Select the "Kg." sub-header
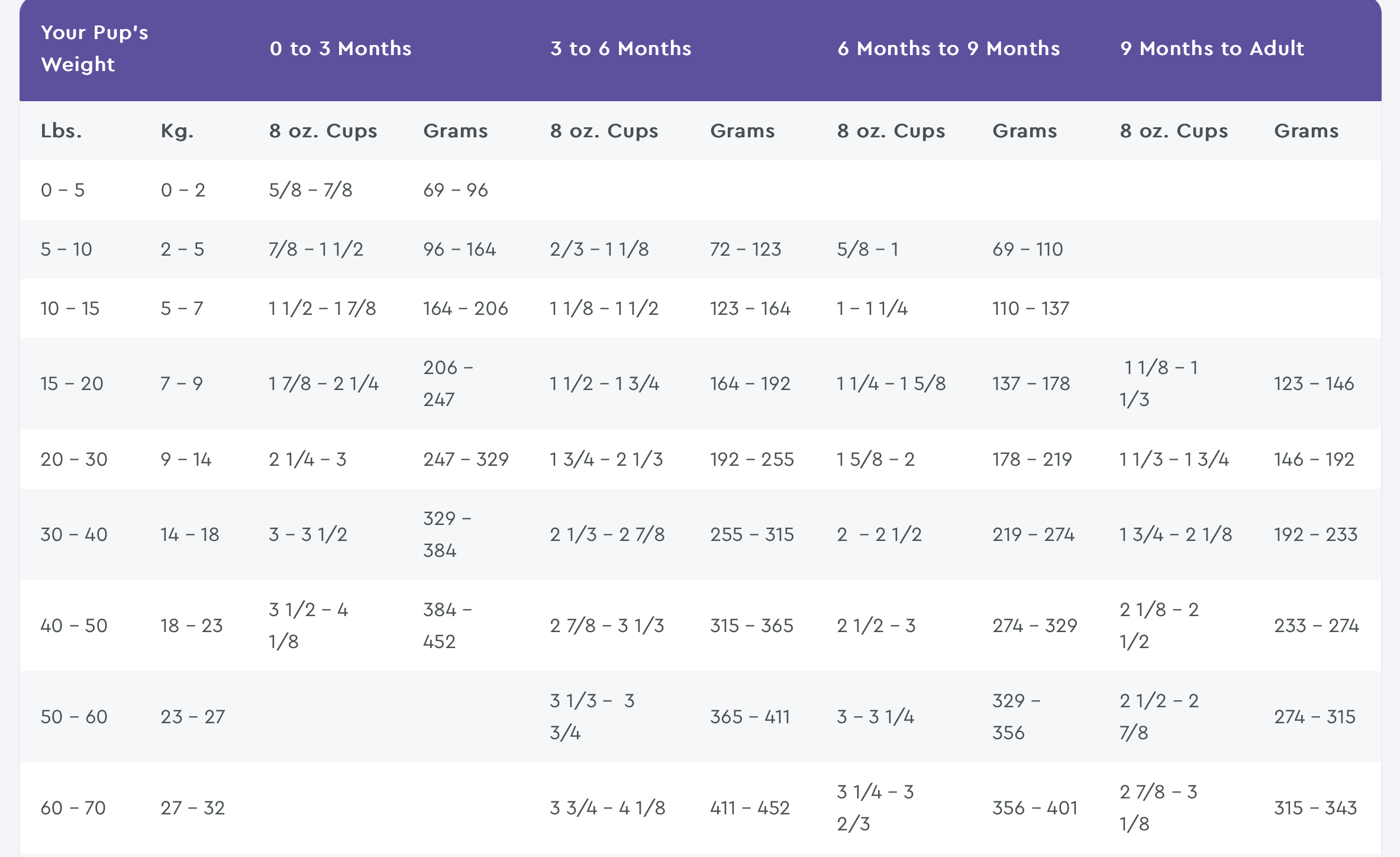 click(177, 131)
